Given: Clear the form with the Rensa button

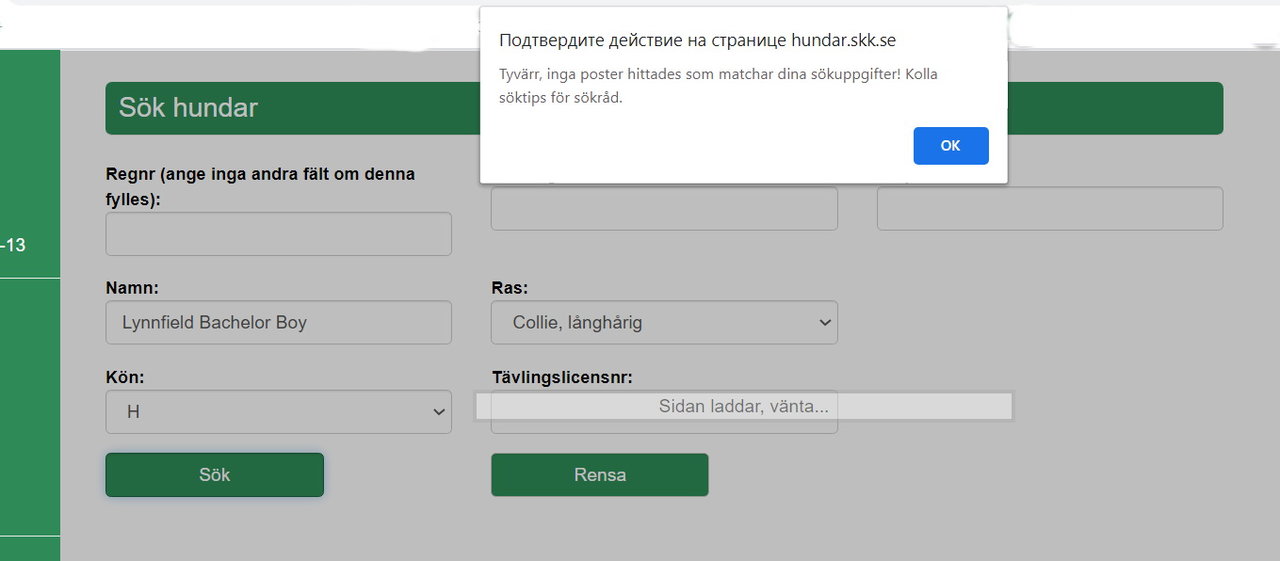Looking at the screenshot, I should click(x=599, y=475).
